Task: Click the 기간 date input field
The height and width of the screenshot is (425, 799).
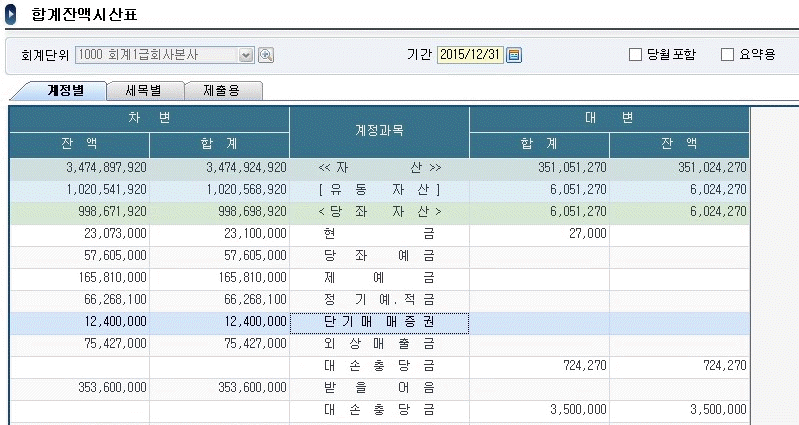Action: [470, 55]
